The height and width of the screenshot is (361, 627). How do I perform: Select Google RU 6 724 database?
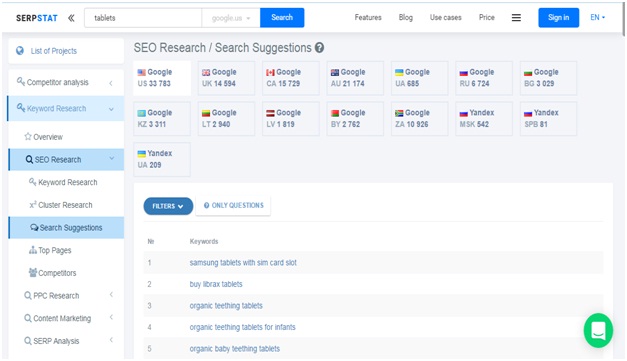click(x=484, y=78)
